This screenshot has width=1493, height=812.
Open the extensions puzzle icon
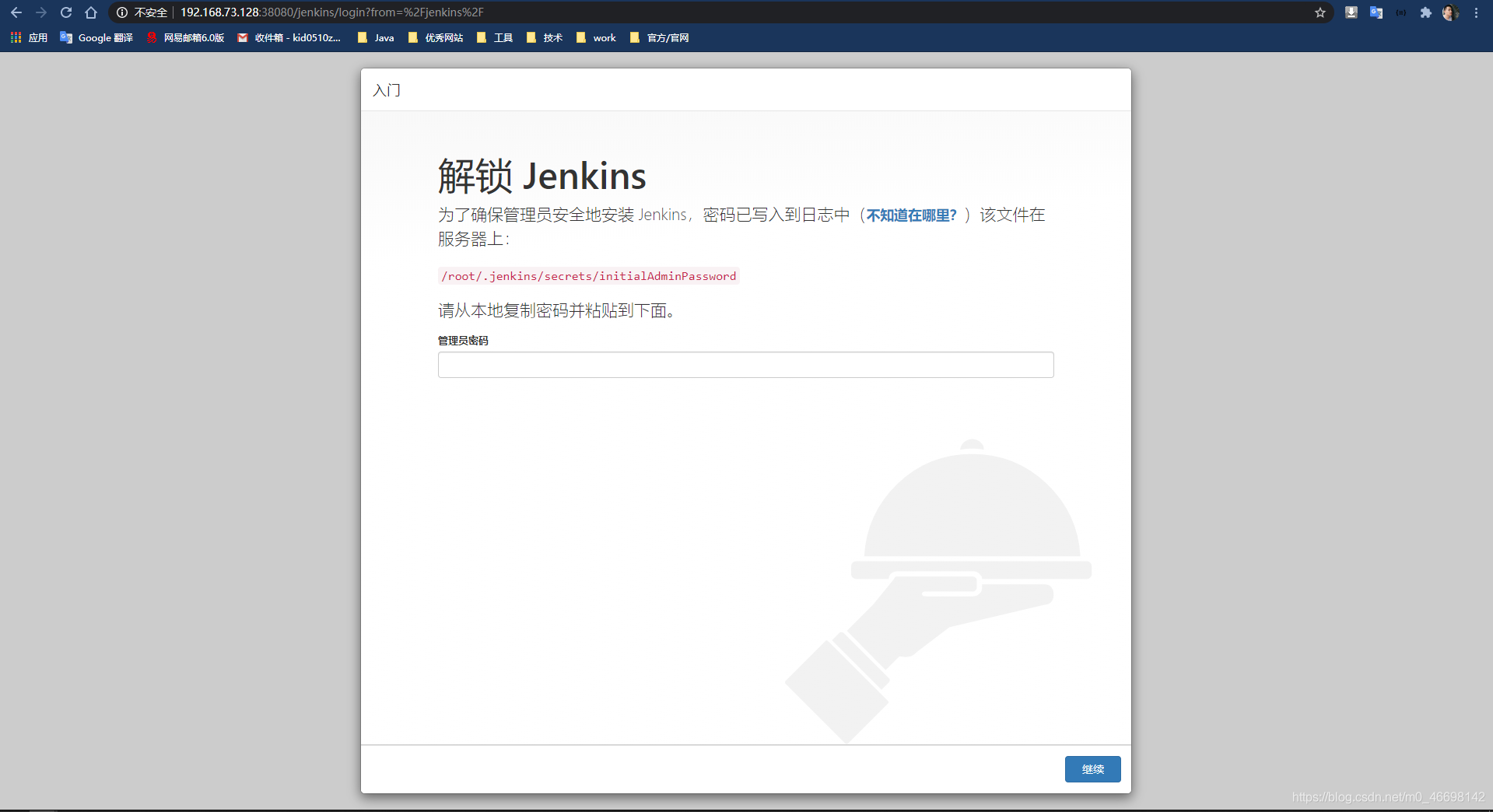[1426, 12]
